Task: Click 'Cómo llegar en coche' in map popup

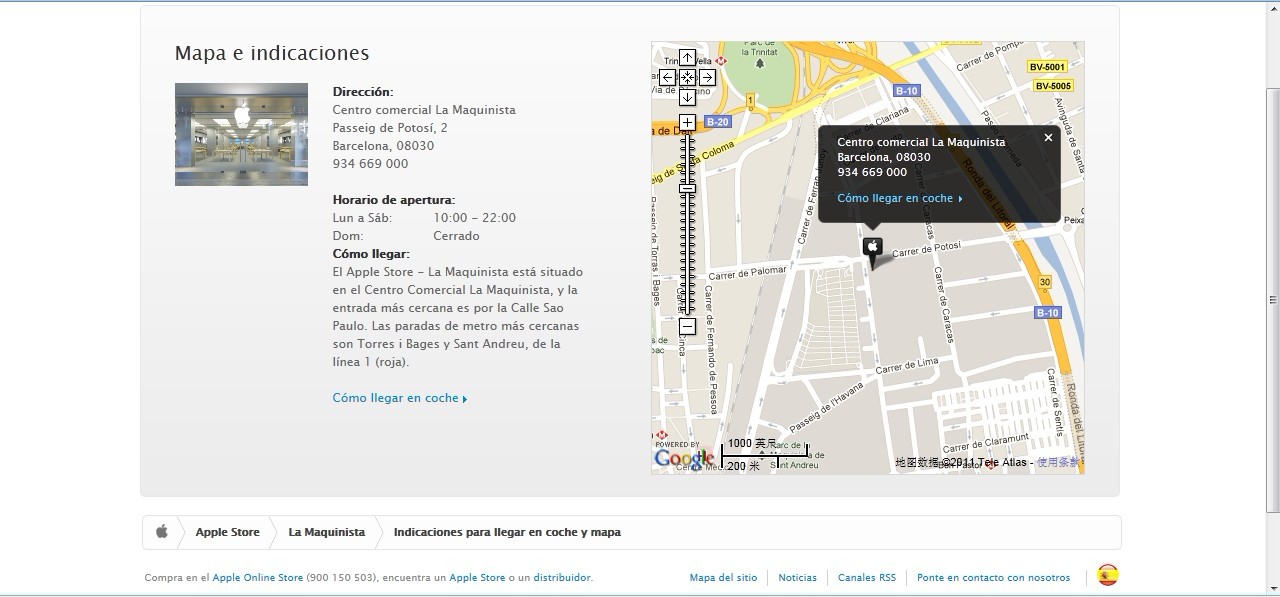Action: pos(898,198)
